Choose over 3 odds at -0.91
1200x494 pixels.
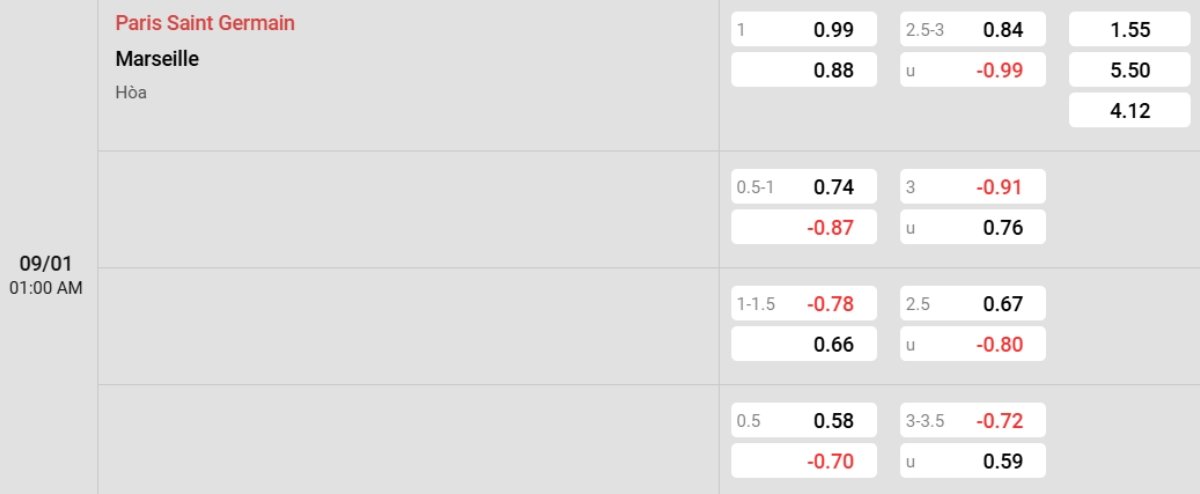coord(973,187)
